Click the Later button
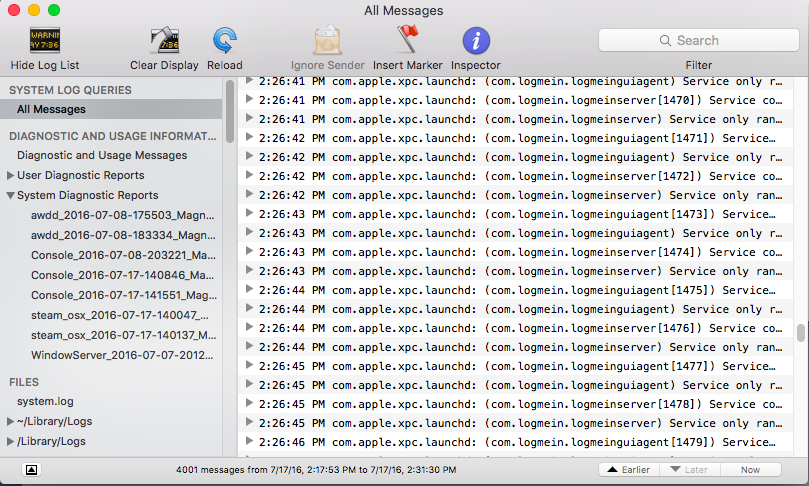Viewport: 809px width, 486px height. 689,469
